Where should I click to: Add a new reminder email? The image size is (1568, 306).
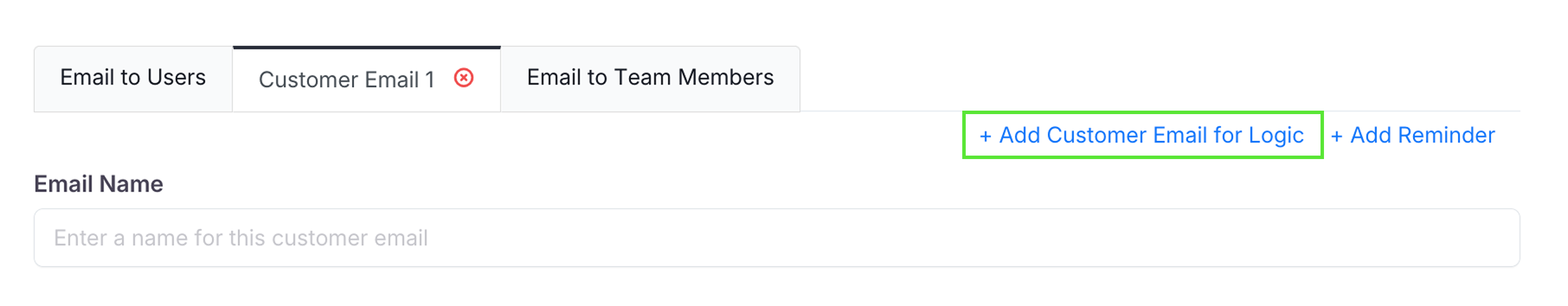pos(1413,135)
